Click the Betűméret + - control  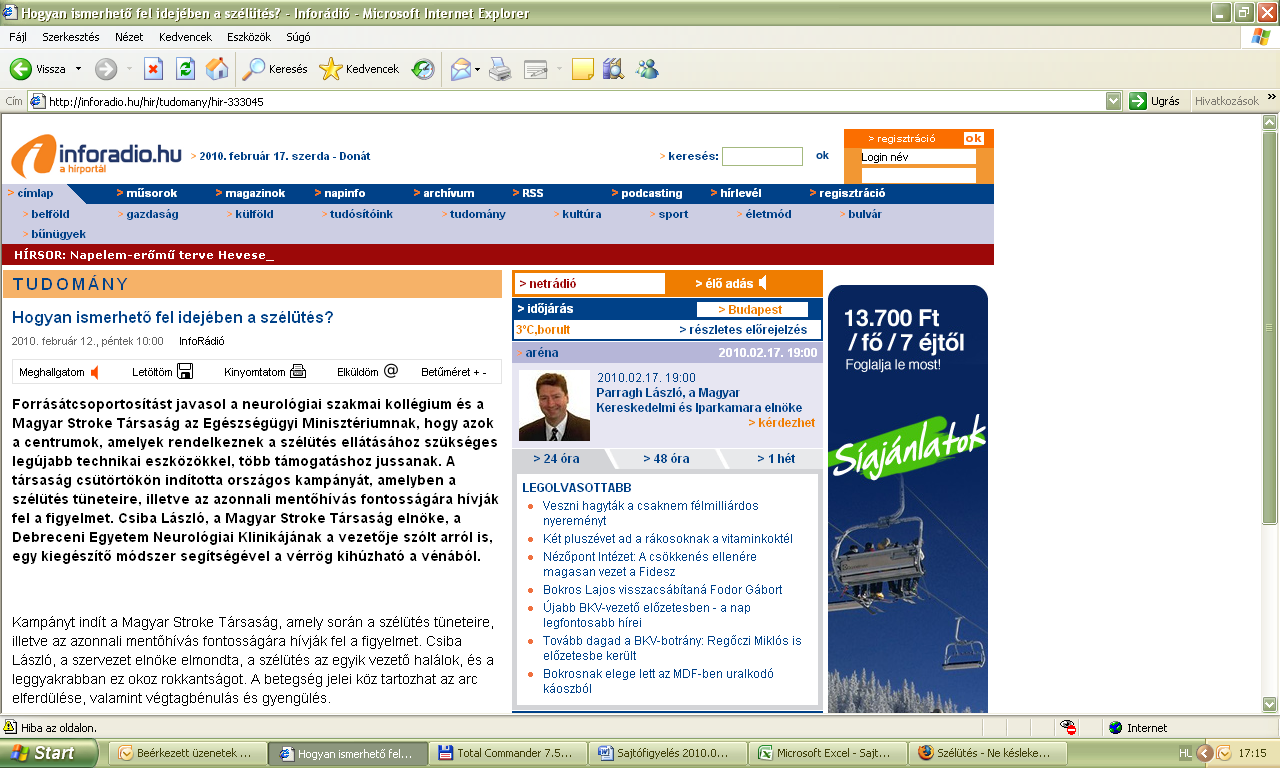(x=454, y=372)
